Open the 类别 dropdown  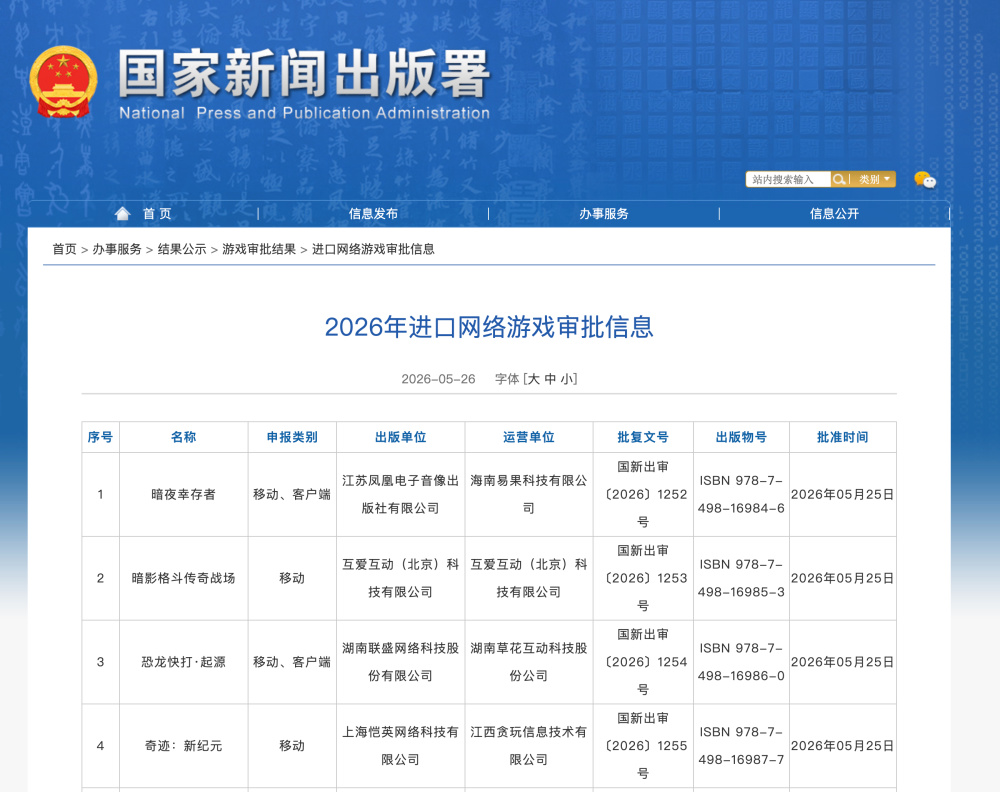click(x=874, y=179)
